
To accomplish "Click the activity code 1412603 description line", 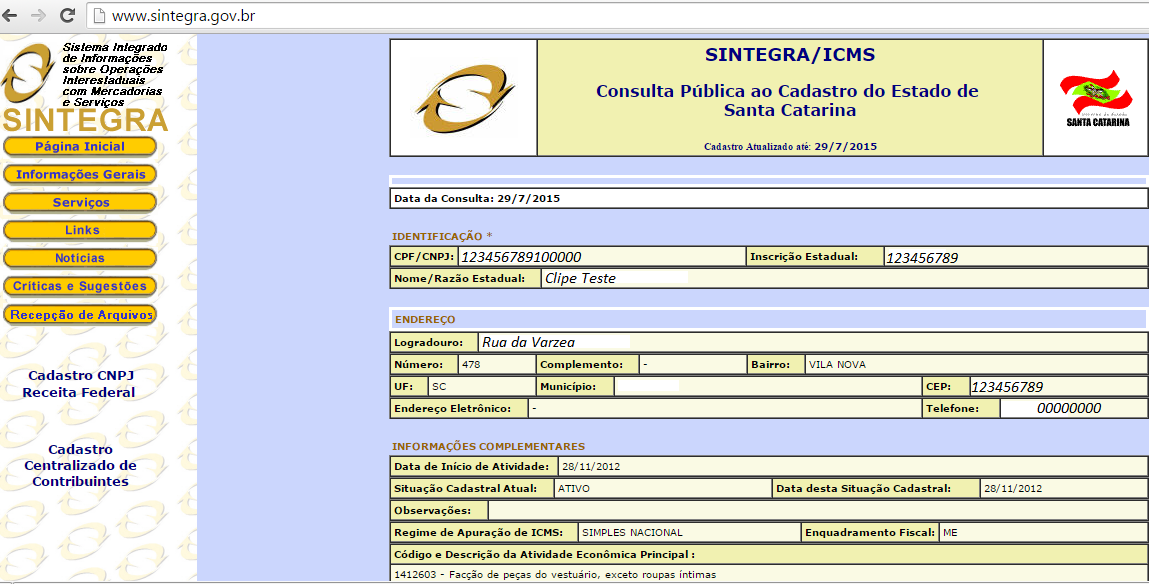I will click(555, 574).
